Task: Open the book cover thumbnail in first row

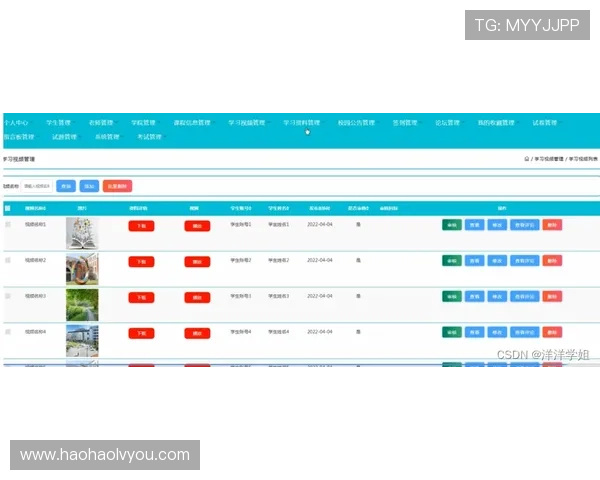Action: point(82,234)
